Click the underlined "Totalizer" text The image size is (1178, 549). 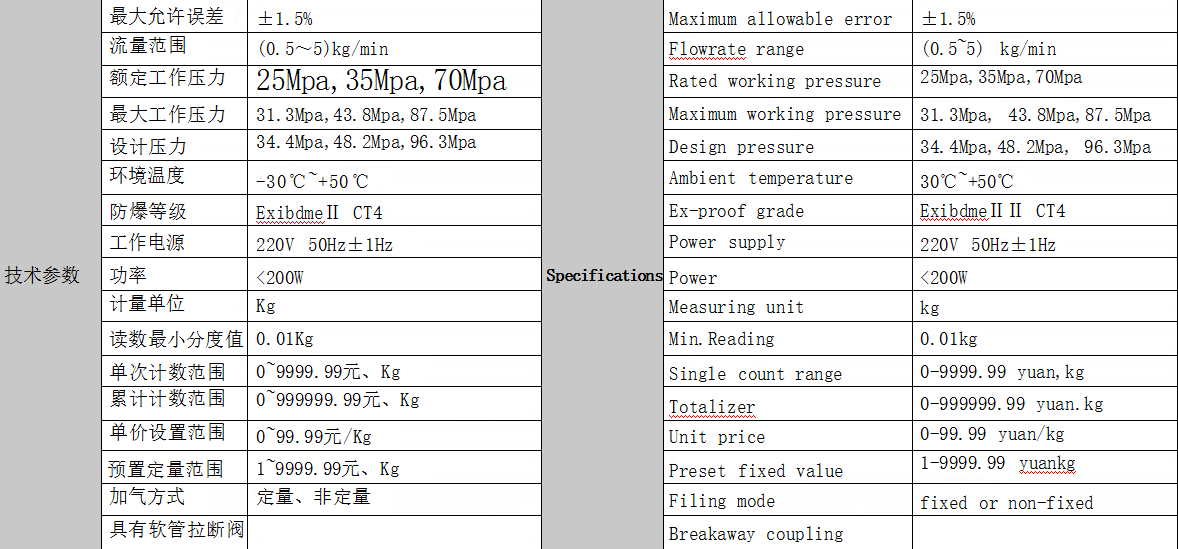pyautogui.click(x=712, y=406)
